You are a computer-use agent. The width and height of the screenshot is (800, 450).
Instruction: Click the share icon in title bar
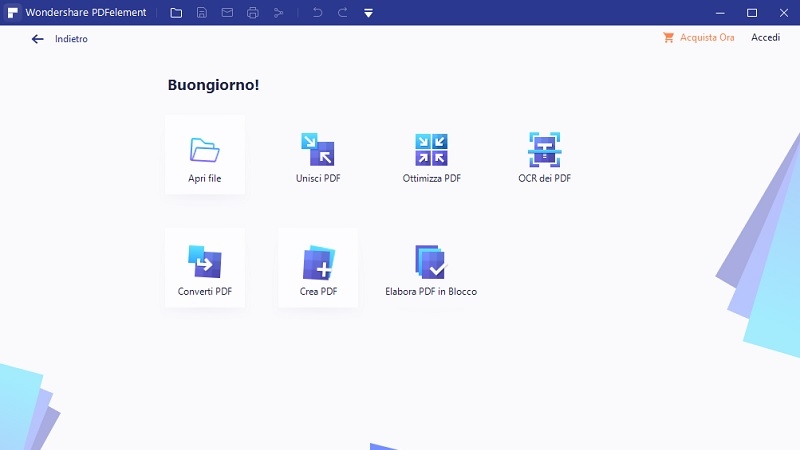coord(278,13)
